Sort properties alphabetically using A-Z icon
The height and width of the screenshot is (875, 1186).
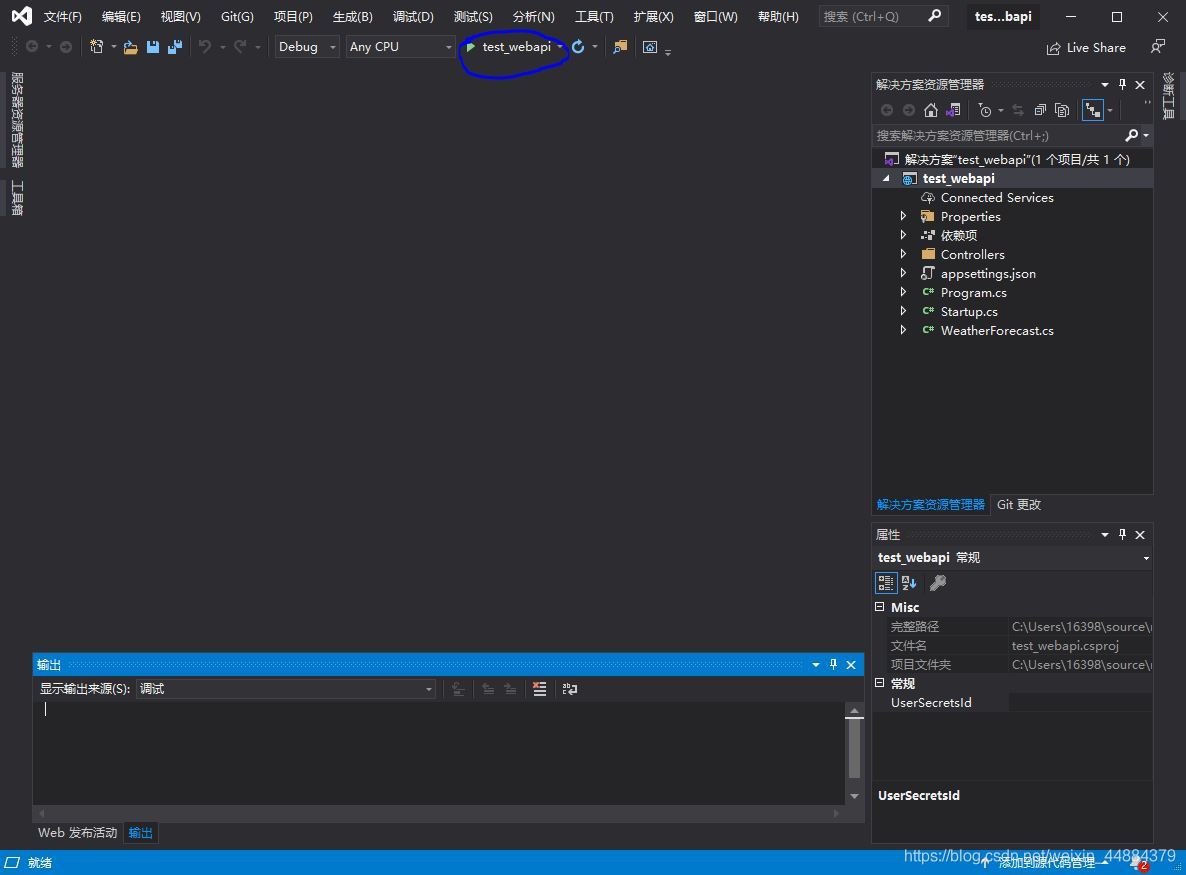910,582
